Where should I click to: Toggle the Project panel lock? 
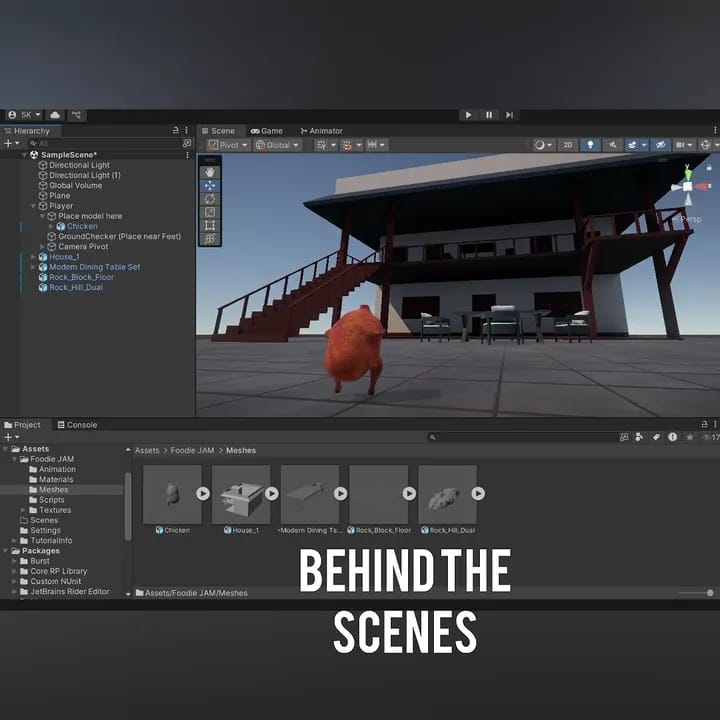tap(705, 424)
